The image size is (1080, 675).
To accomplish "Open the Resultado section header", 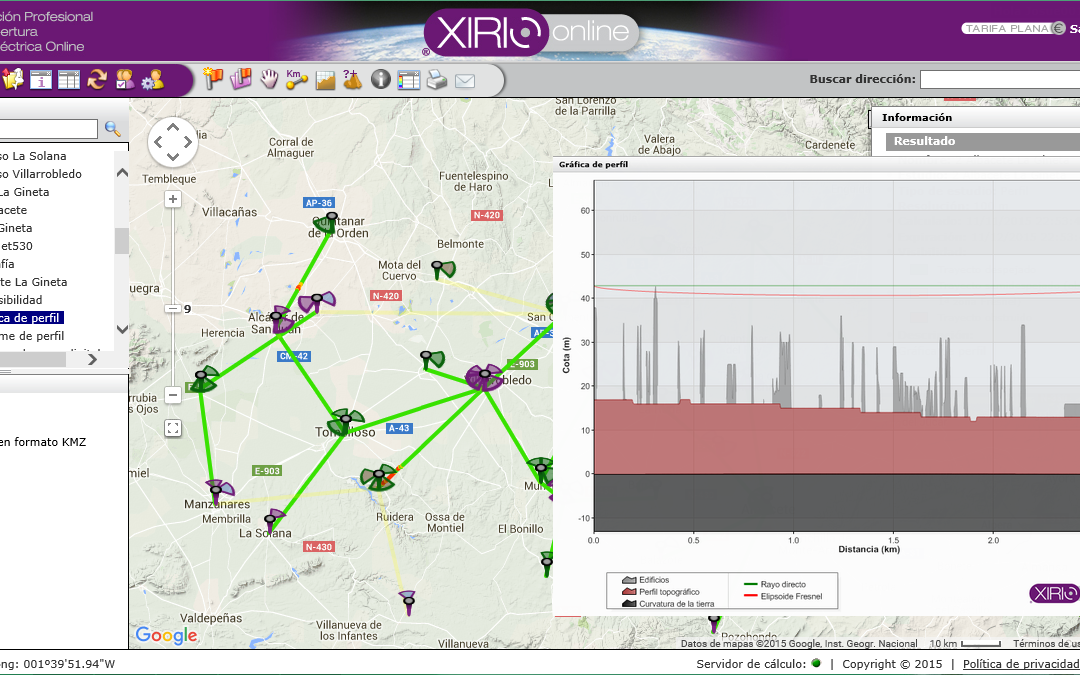I will [983, 141].
